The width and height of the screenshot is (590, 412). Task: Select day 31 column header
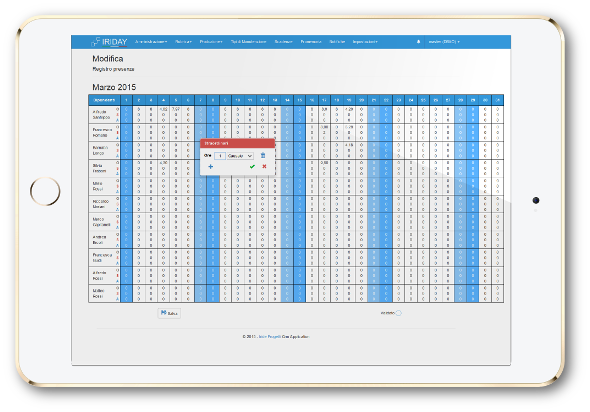(497, 100)
